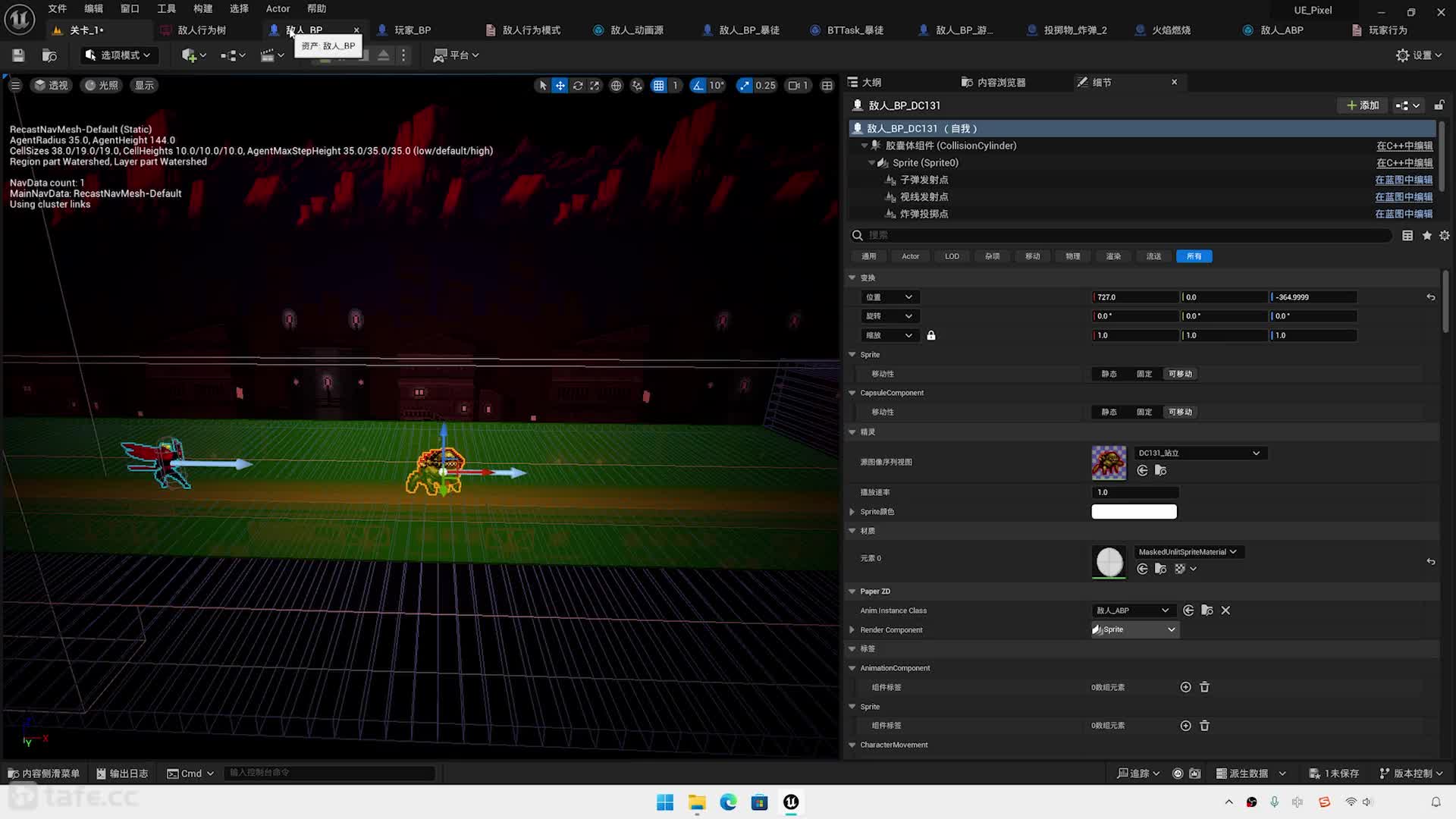The width and height of the screenshot is (1456, 819).
Task: Select the 物理 details filter tab
Action: pos(1072,256)
